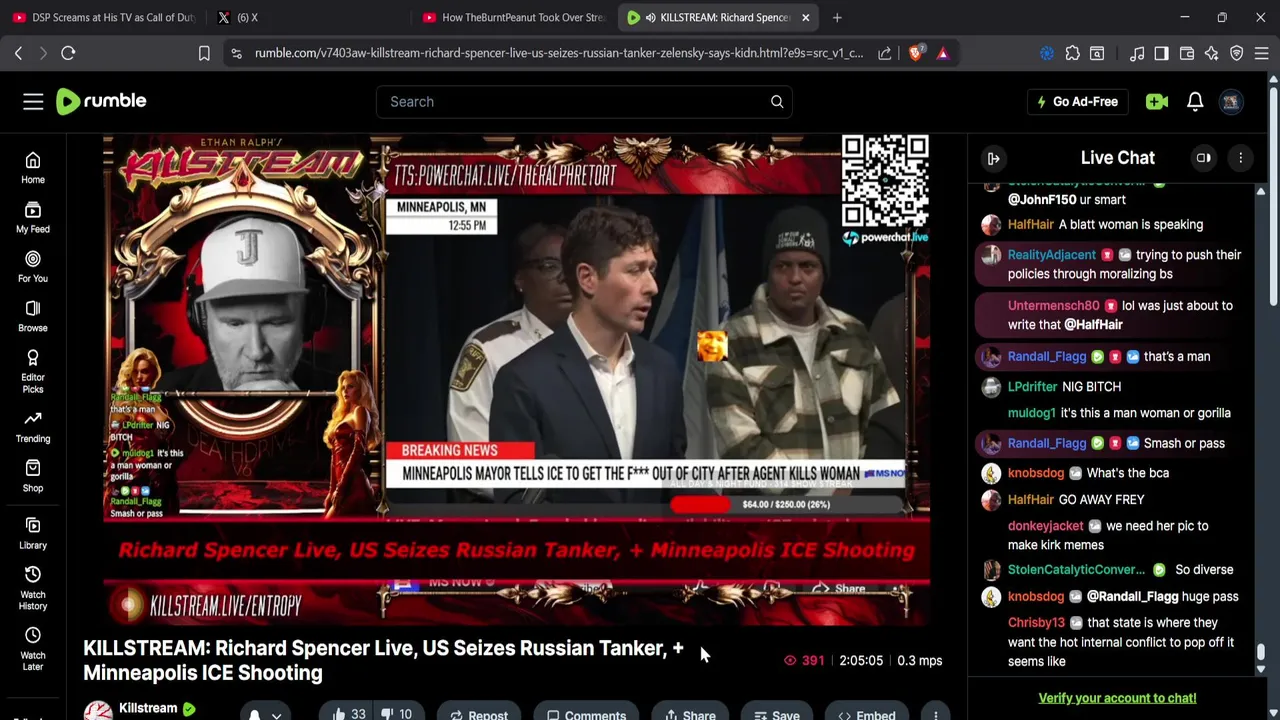Click Verify your account to chat link
Viewport: 1280px width, 720px height.
point(1117,698)
